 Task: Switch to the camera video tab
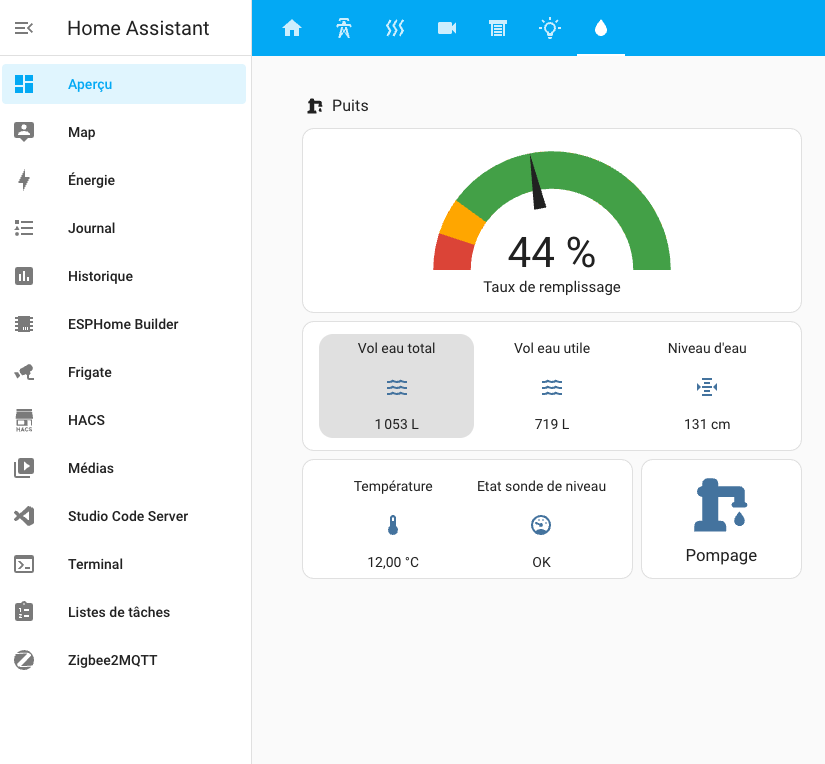[447, 28]
